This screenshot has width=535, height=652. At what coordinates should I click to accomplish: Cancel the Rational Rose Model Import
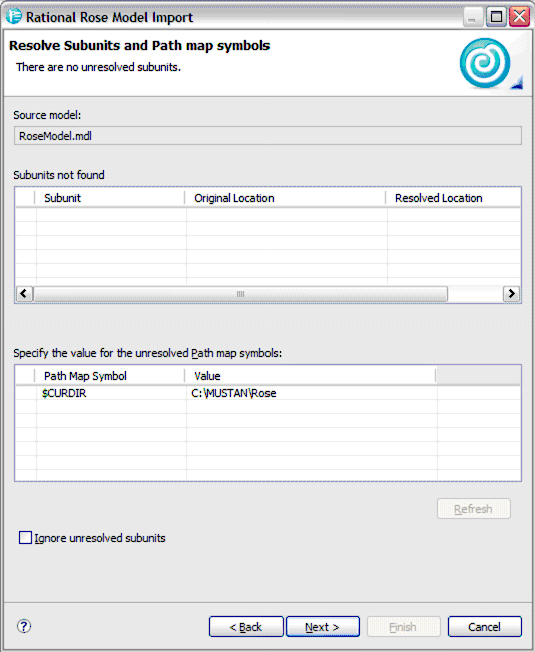click(484, 627)
